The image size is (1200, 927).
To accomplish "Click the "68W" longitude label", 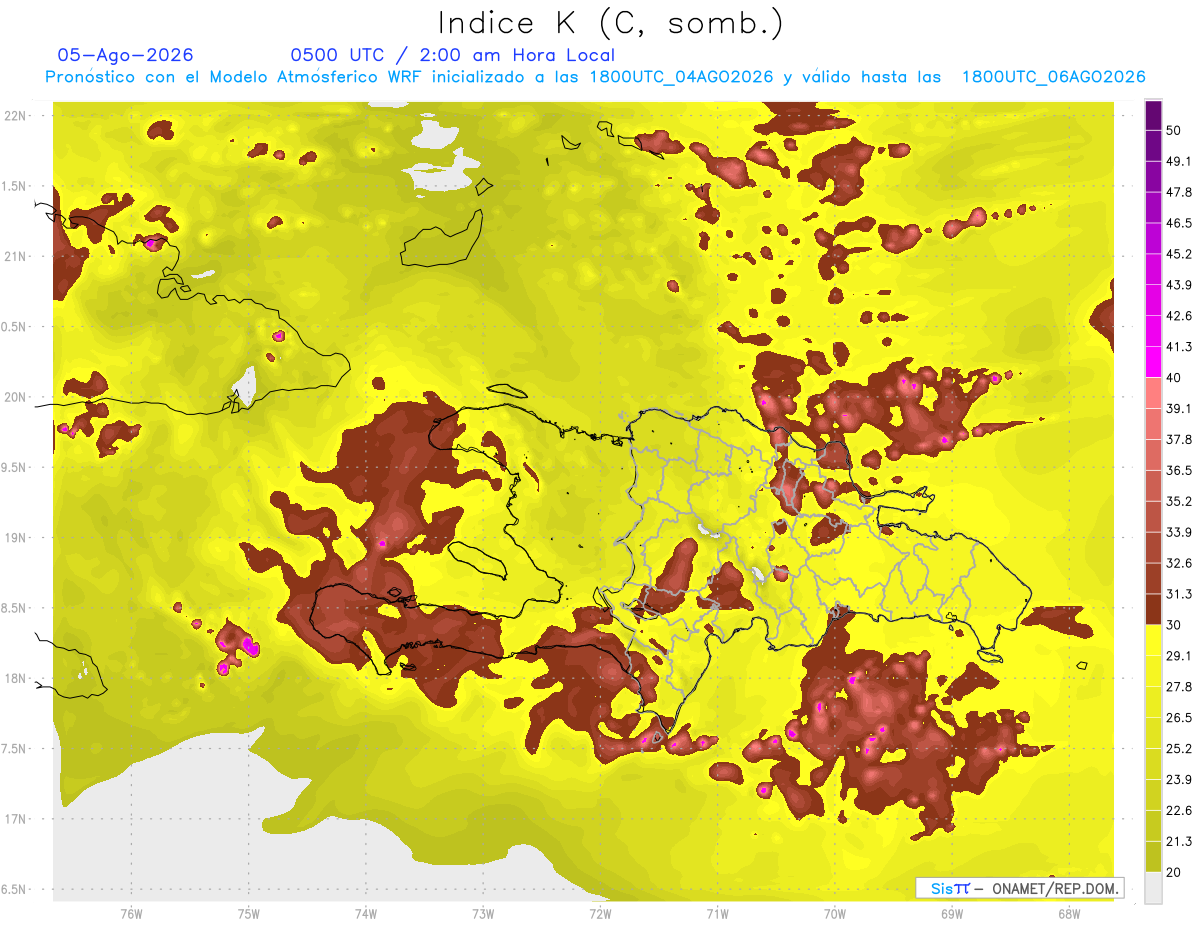I will coord(1068,913).
